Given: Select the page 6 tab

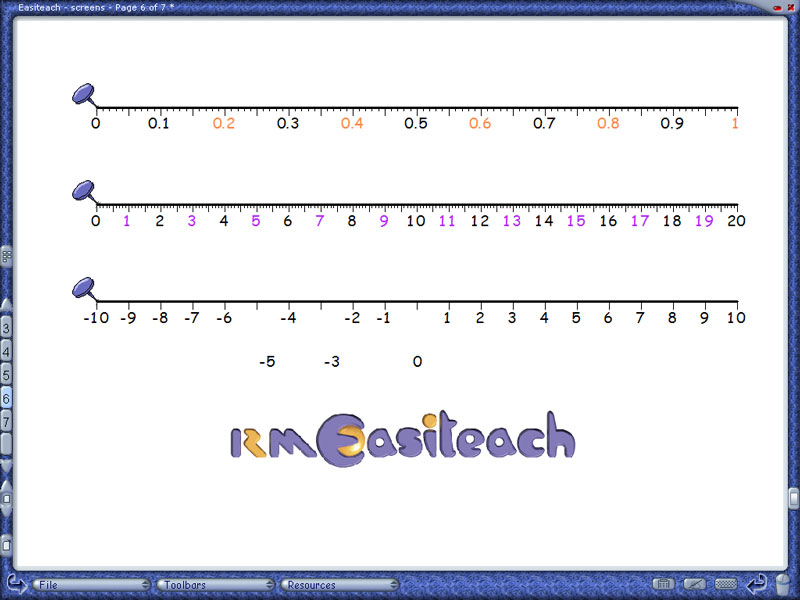Looking at the screenshot, I should tap(6, 398).
